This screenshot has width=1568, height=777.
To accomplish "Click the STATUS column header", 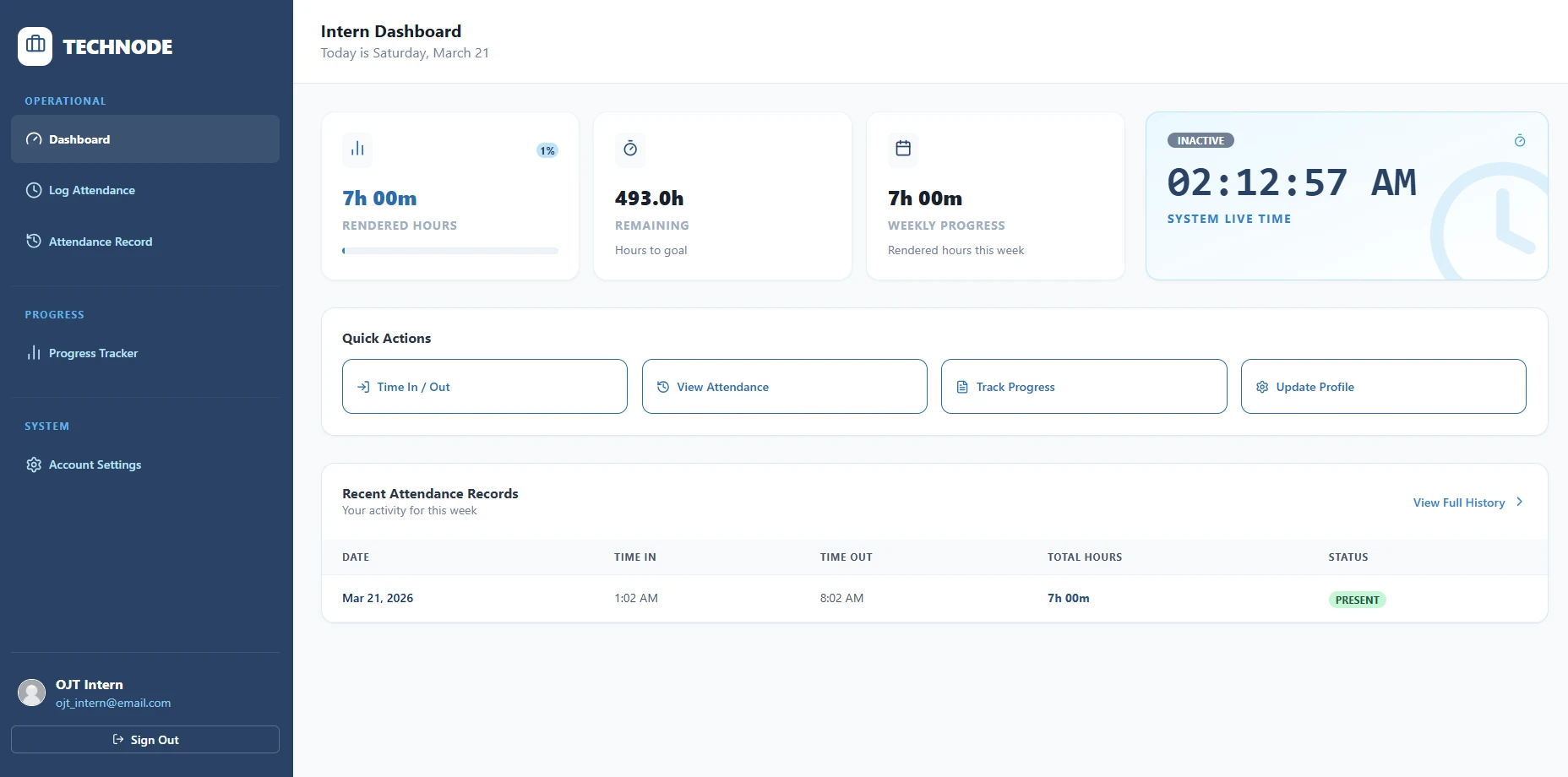I will coord(1348,557).
